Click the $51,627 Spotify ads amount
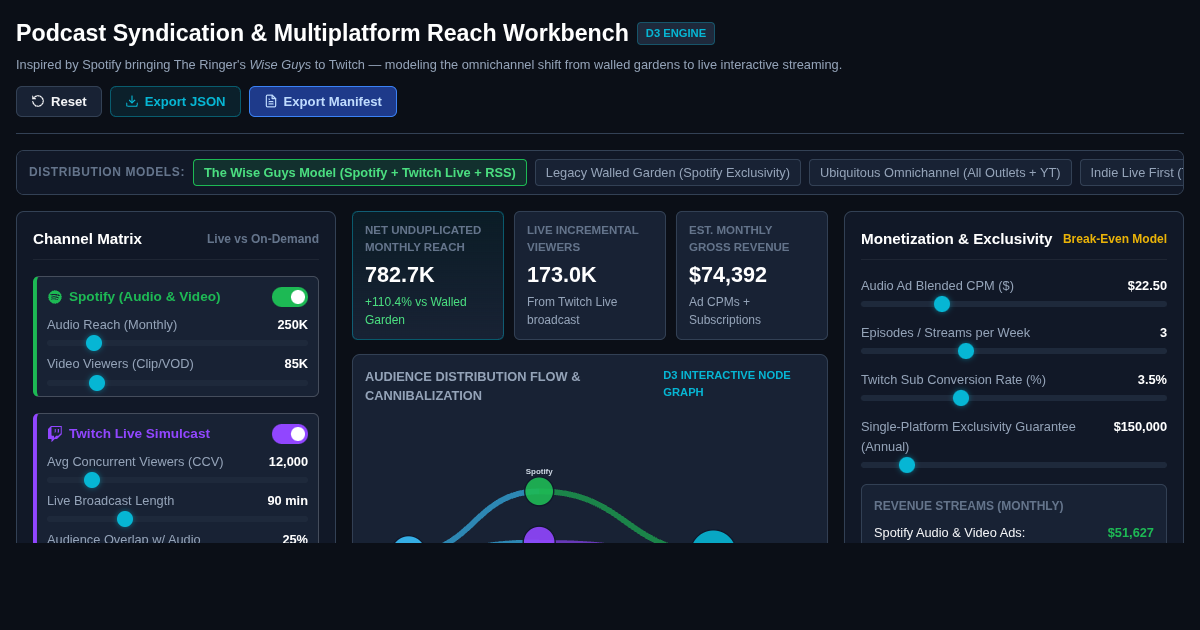Screen dimensions: 1200x630 (1131, 533)
